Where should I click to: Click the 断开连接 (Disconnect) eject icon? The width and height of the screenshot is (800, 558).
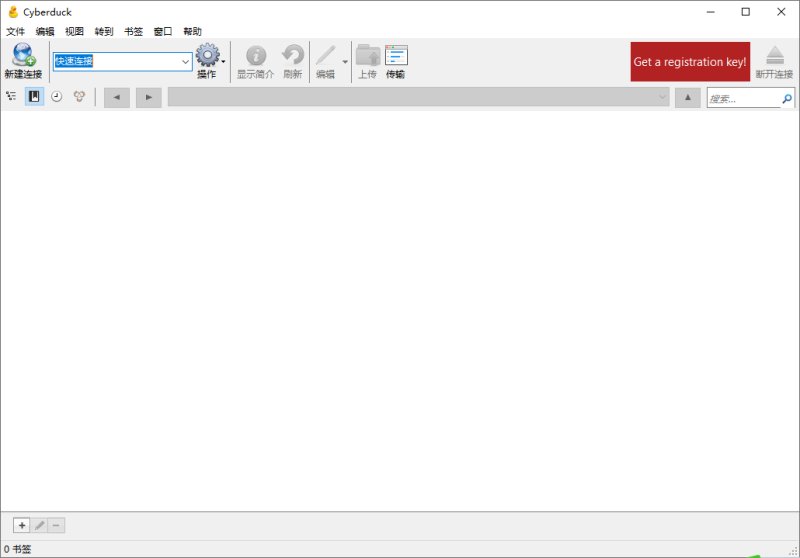pos(774,55)
